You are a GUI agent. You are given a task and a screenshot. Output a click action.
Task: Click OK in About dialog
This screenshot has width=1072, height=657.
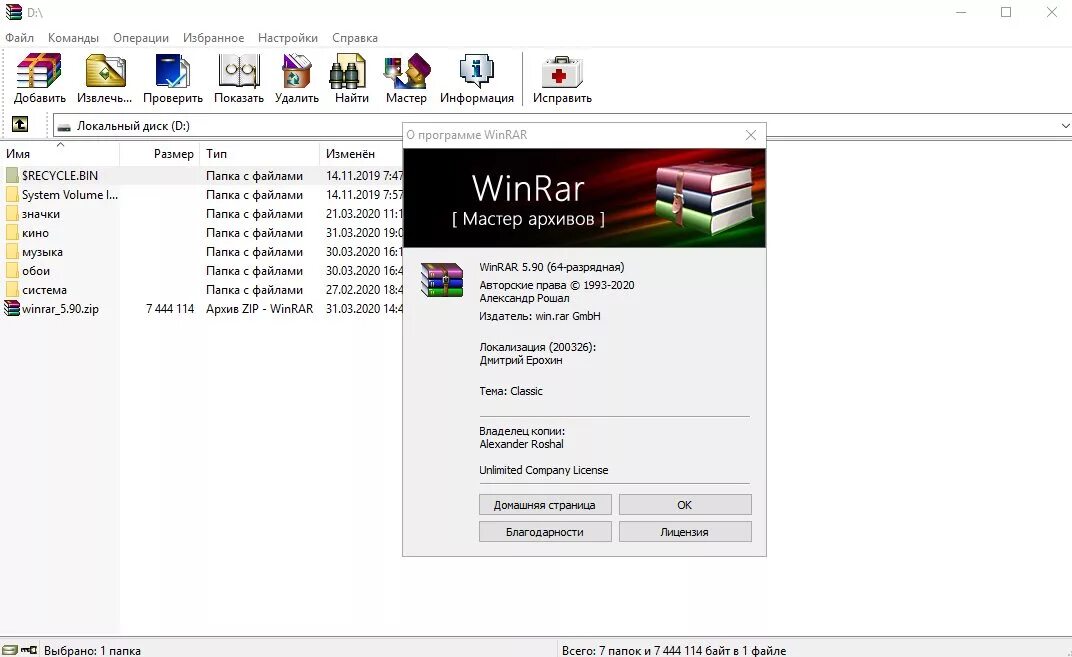(x=685, y=505)
